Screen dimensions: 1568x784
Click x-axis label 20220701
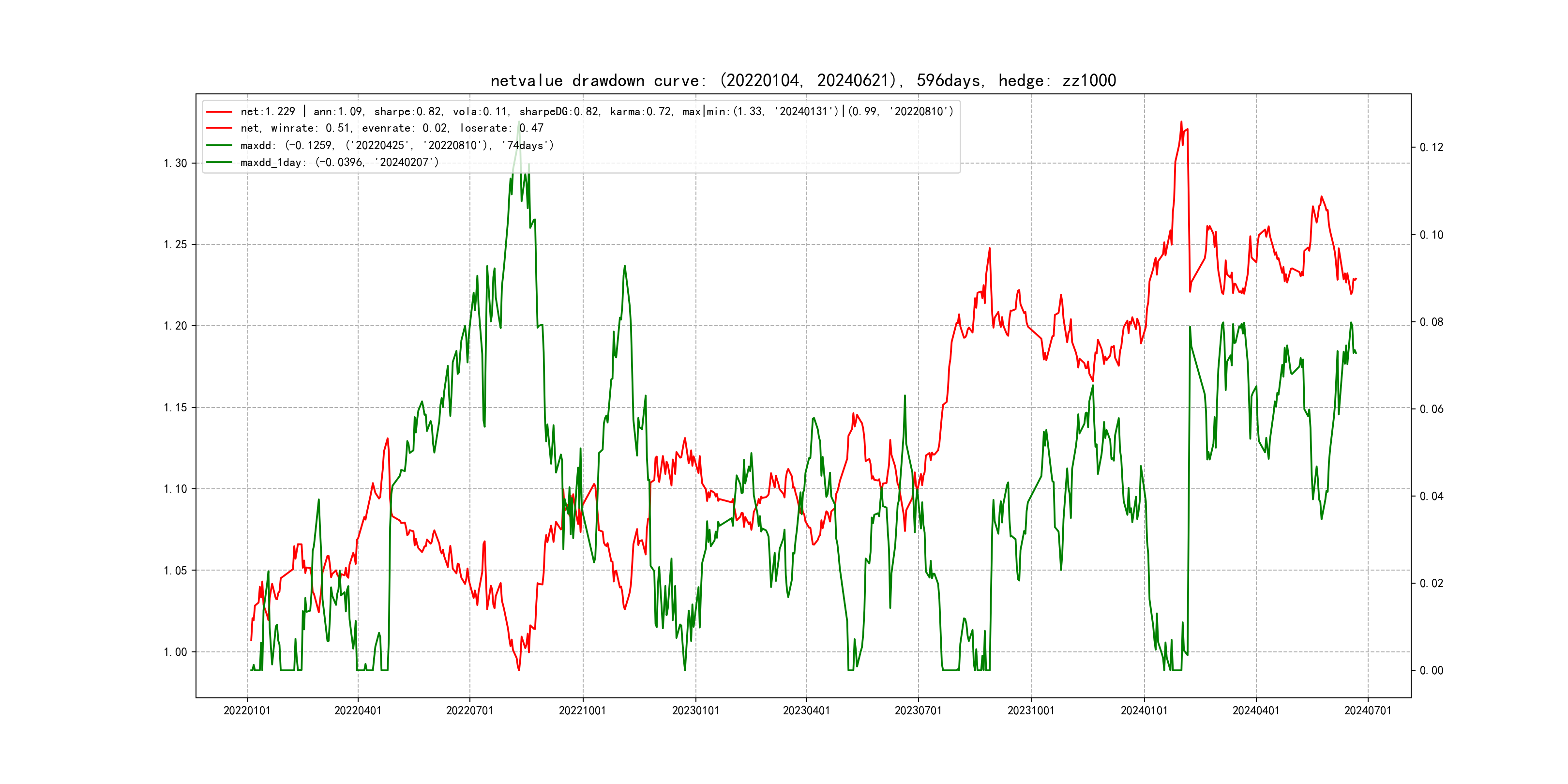tap(469, 711)
